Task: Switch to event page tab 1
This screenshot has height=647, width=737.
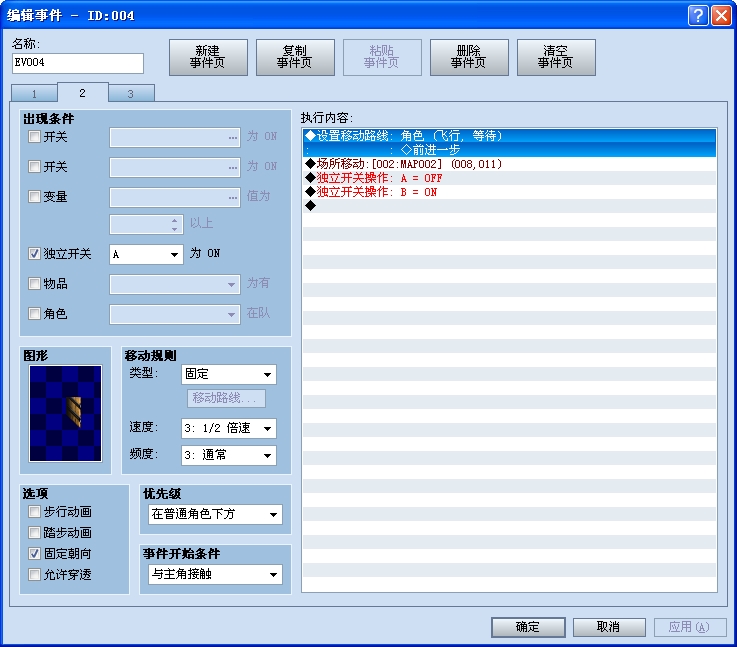Action: coord(34,93)
